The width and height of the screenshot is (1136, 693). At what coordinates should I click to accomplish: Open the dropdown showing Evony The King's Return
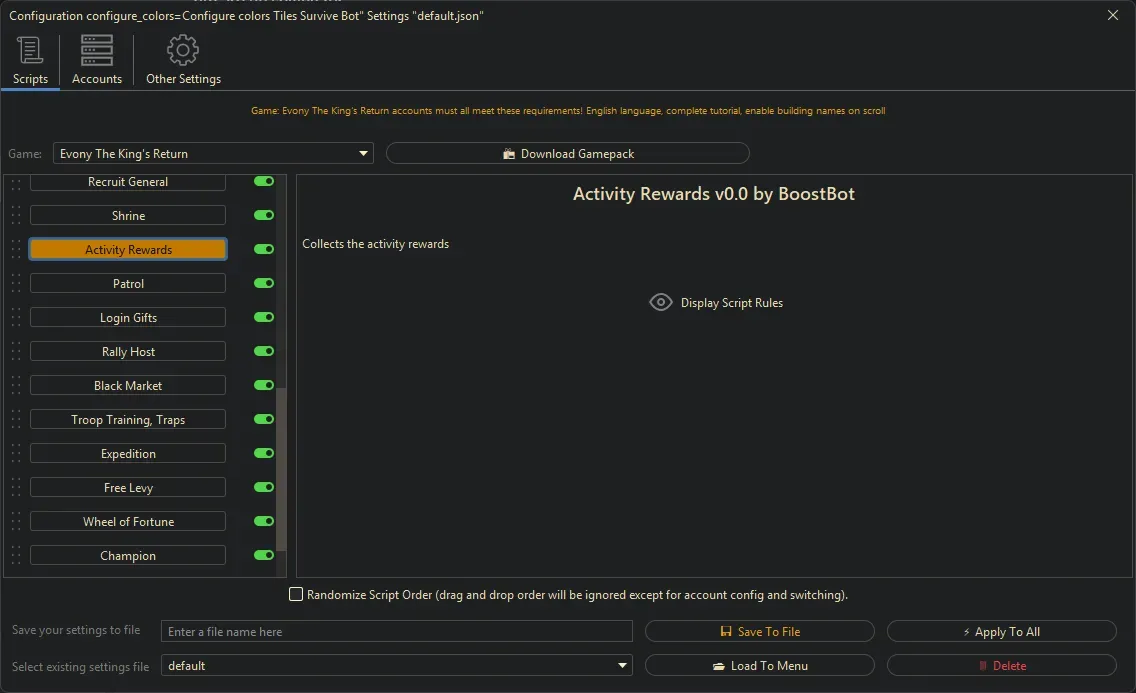tap(363, 153)
